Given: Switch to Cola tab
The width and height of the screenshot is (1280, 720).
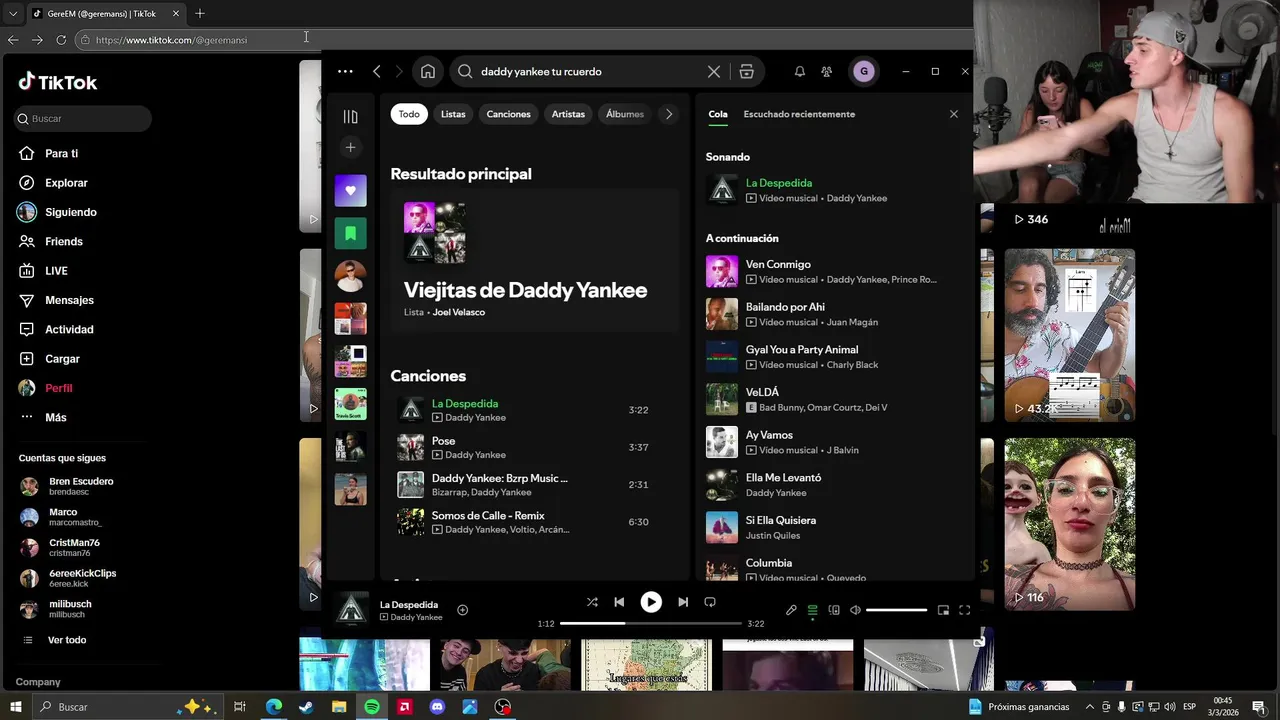Looking at the screenshot, I should click(718, 114).
